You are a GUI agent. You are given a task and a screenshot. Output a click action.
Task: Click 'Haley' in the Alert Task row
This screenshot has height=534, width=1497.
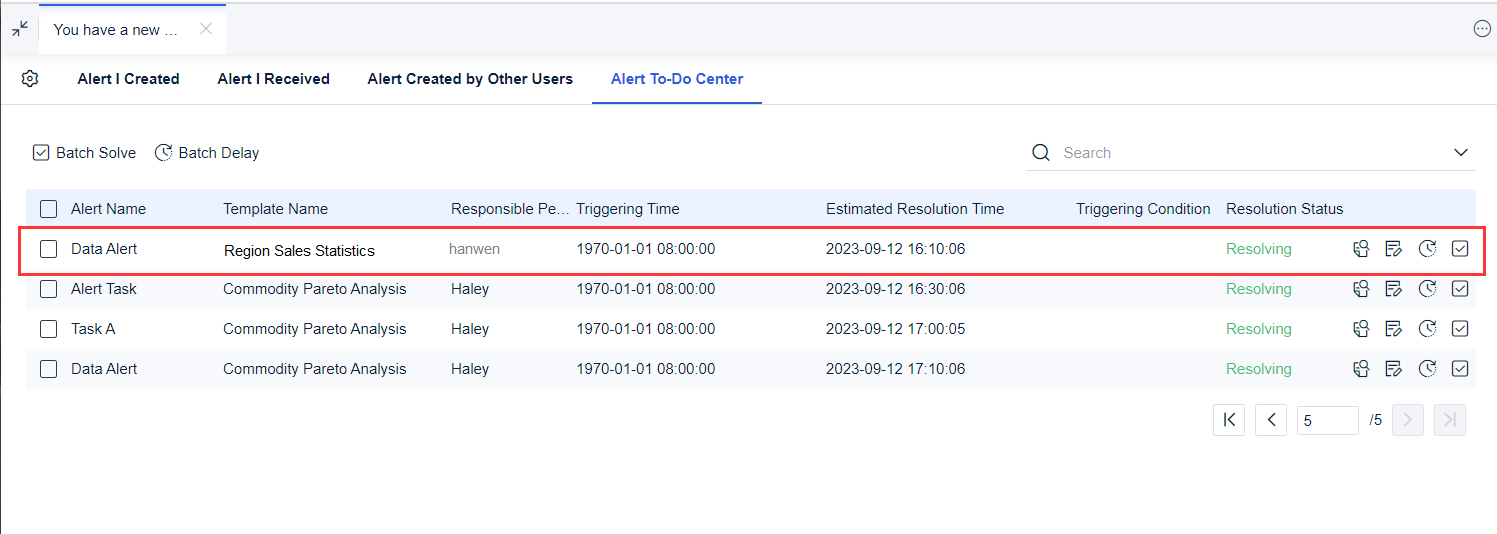470,289
